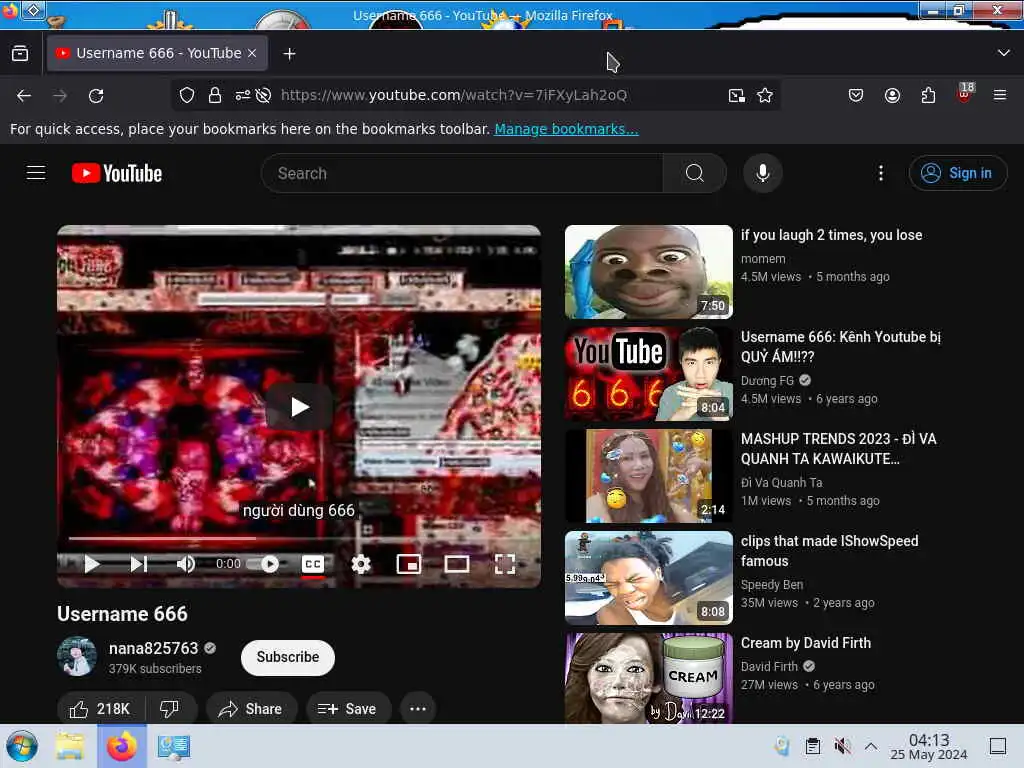This screenshot has width=1024, height=768.
Task: Toggle the autoplay switch
Action: (x=264, y=564)
